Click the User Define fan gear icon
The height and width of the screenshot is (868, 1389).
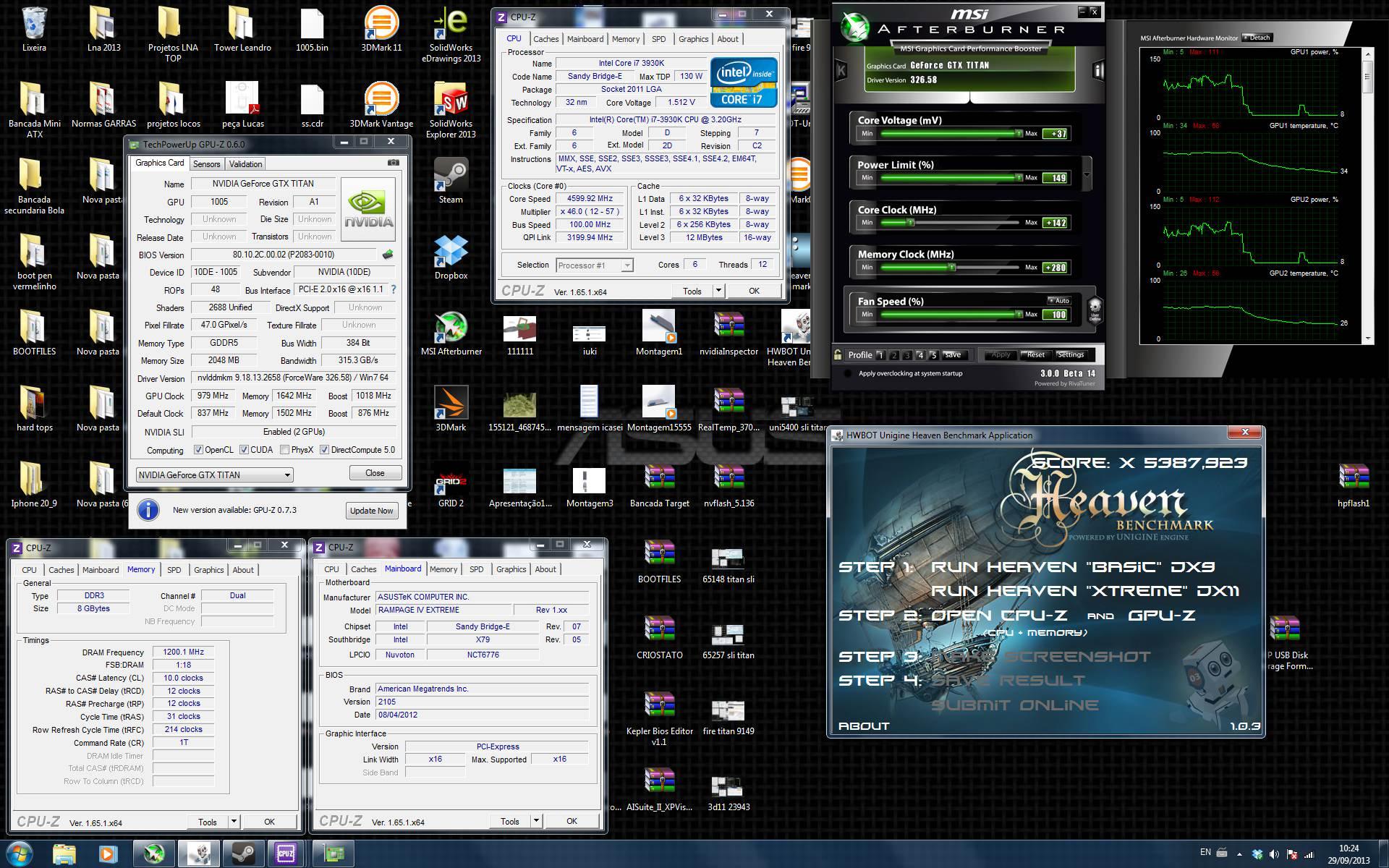(1095, 310)
